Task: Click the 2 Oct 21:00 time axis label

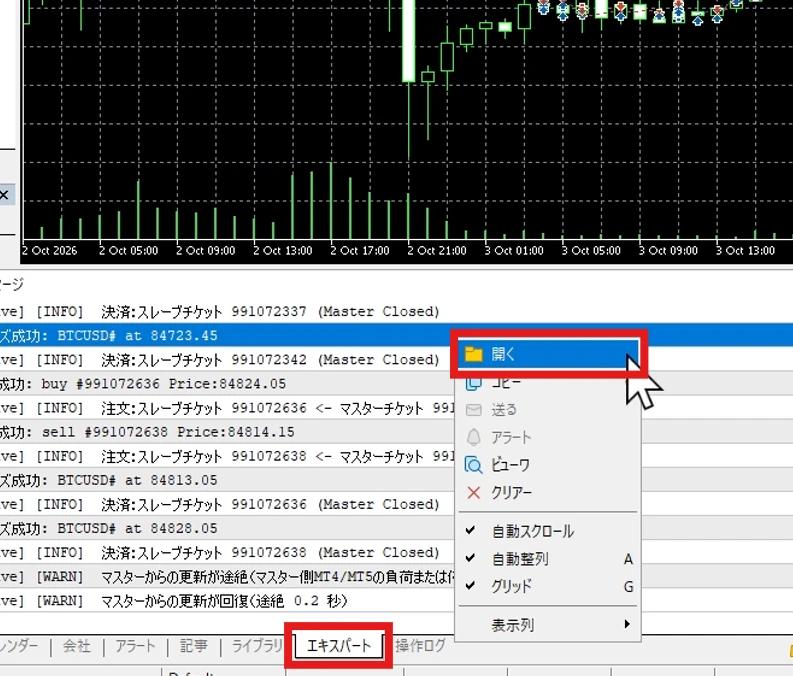Action: pos(437,251)
